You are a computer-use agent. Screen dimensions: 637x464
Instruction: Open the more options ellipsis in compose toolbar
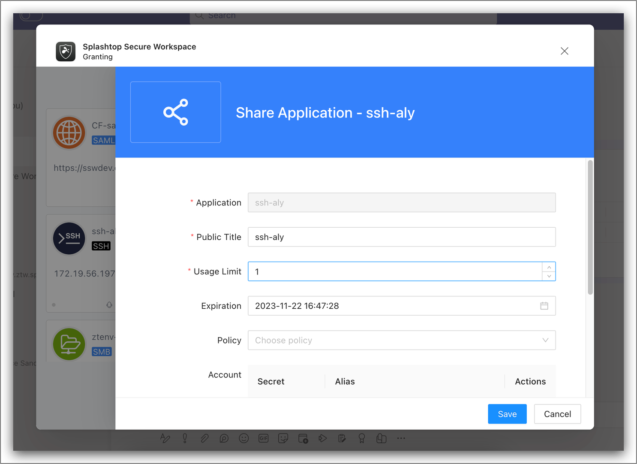click(401, 438)
